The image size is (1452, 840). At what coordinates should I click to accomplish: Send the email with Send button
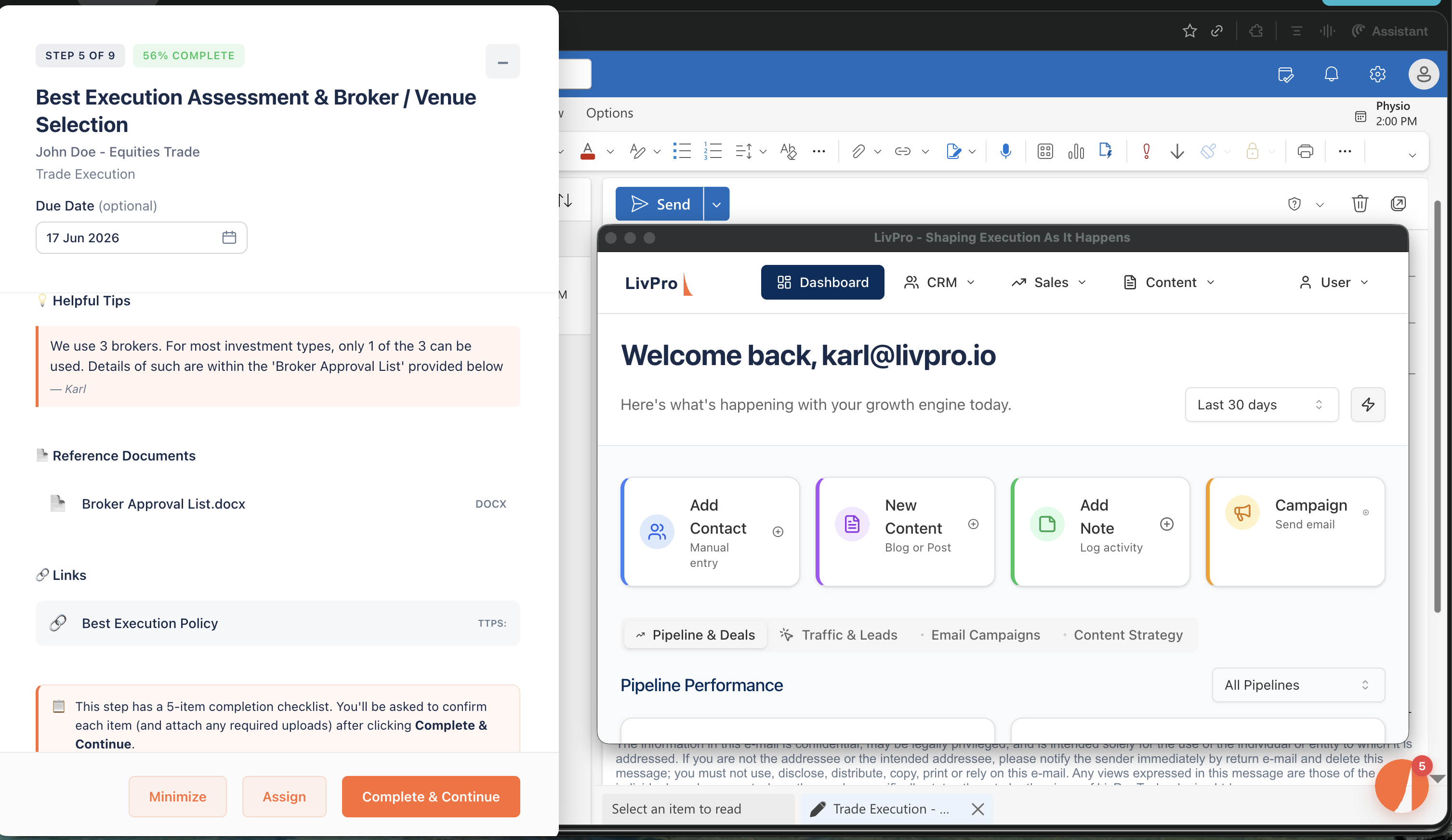tap(660, 204)
